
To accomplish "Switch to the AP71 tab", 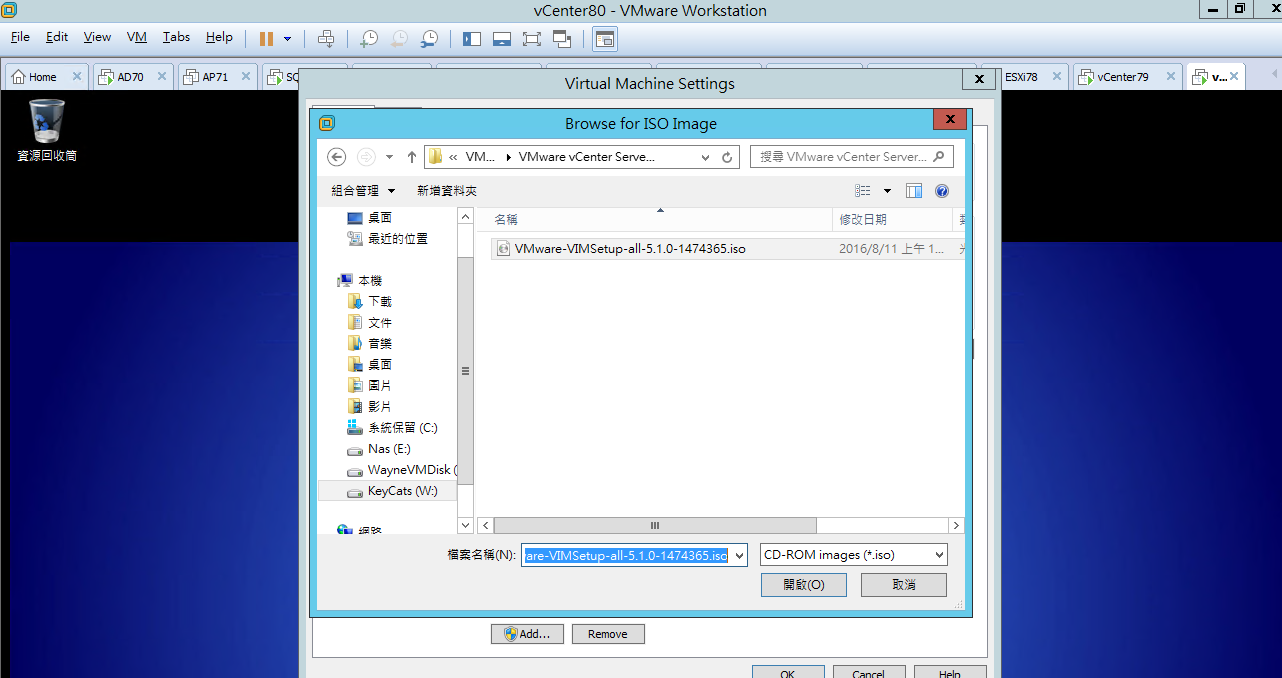I will (215, 77).
